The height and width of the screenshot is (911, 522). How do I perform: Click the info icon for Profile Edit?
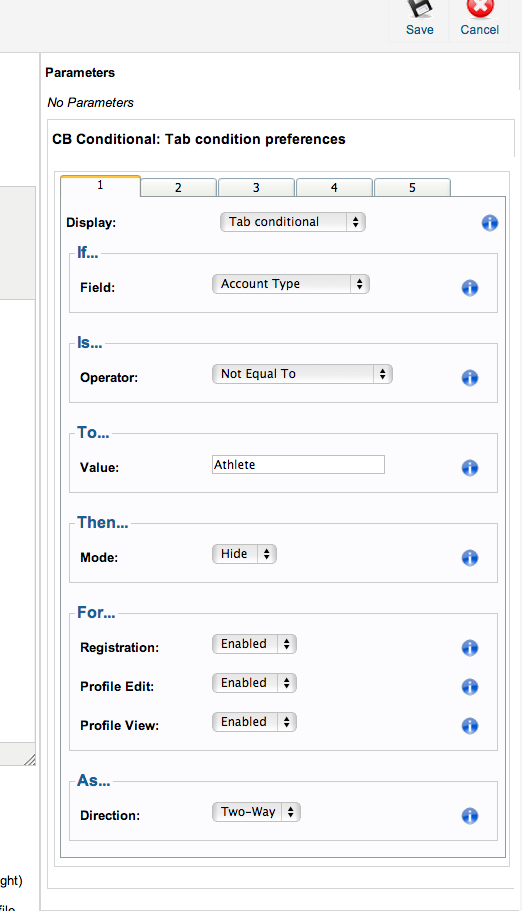tap(470, 687)
